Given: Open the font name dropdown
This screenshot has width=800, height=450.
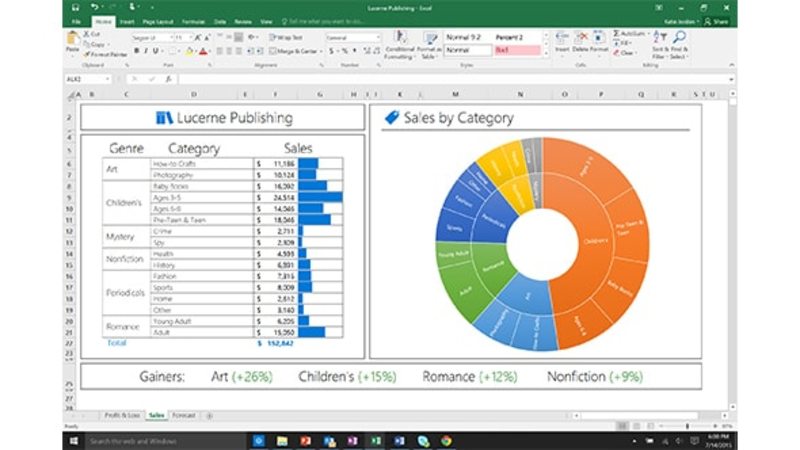Looking at the screenshot, I should [171, 38].
